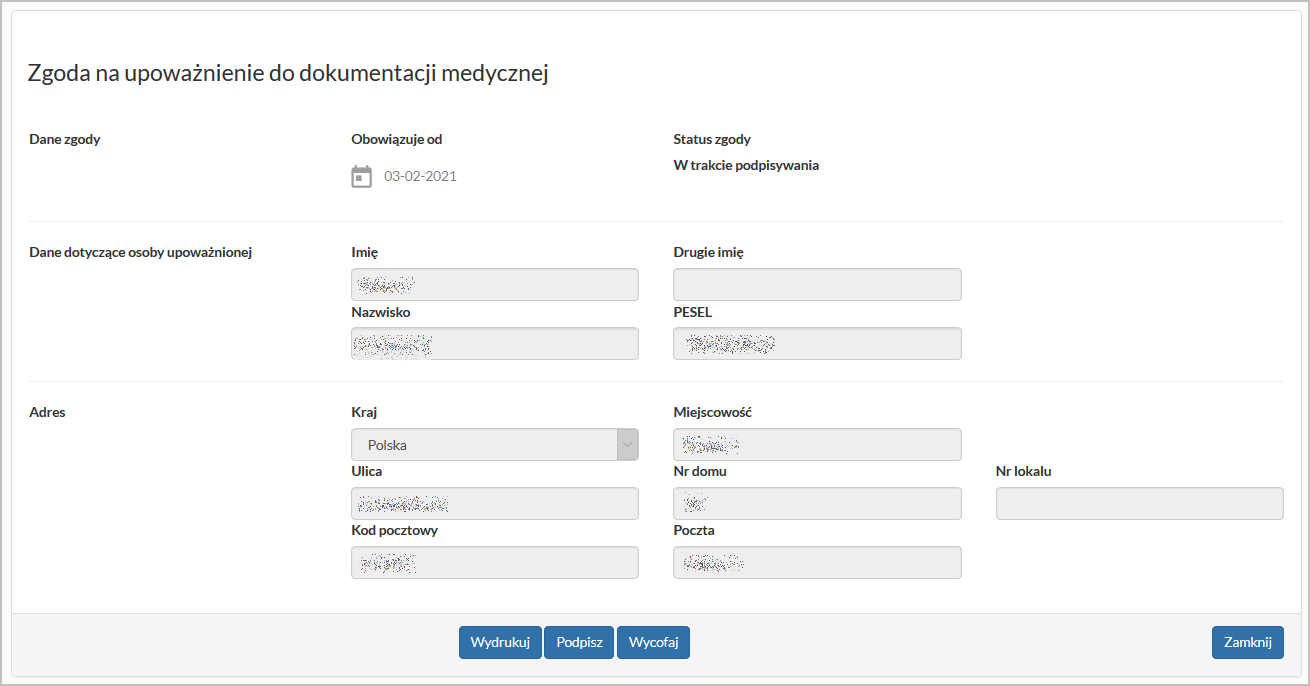Click the date value 03-02-2021
The width and height of the screenshot is (1310, 686).
coord(420,177)
